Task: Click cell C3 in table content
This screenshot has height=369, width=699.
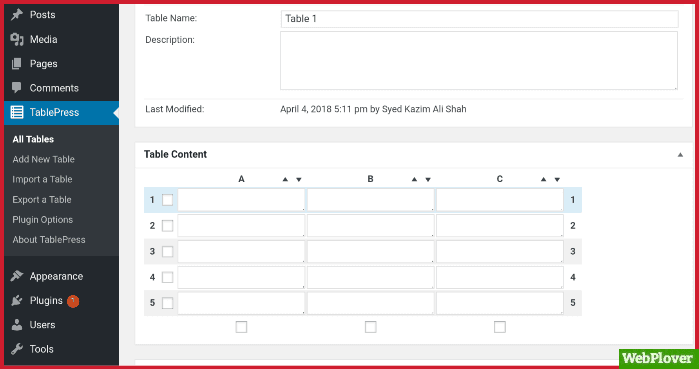Action: (x=500, y=251)
